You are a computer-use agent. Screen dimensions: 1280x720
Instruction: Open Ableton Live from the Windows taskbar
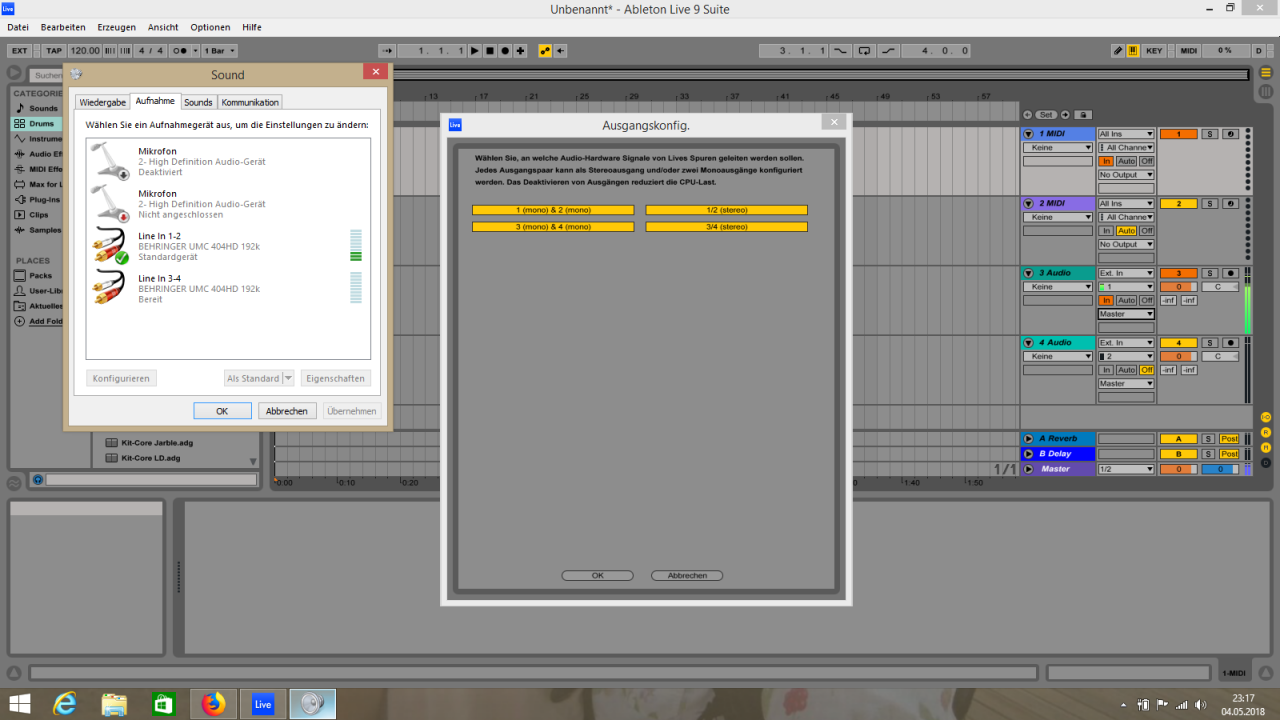pyautogui.click(x=263, y=704)
